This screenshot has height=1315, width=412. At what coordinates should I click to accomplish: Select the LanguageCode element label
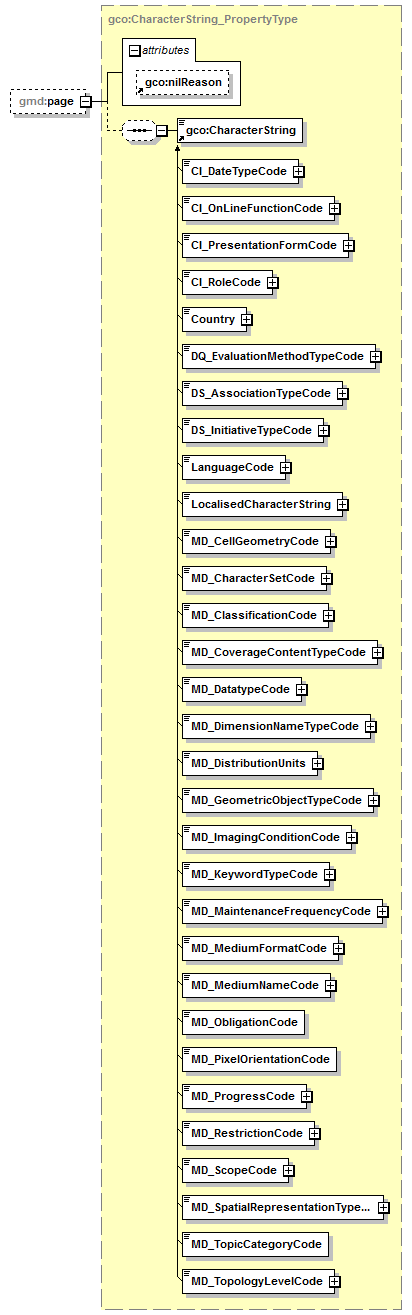click(x=232, y=467)
